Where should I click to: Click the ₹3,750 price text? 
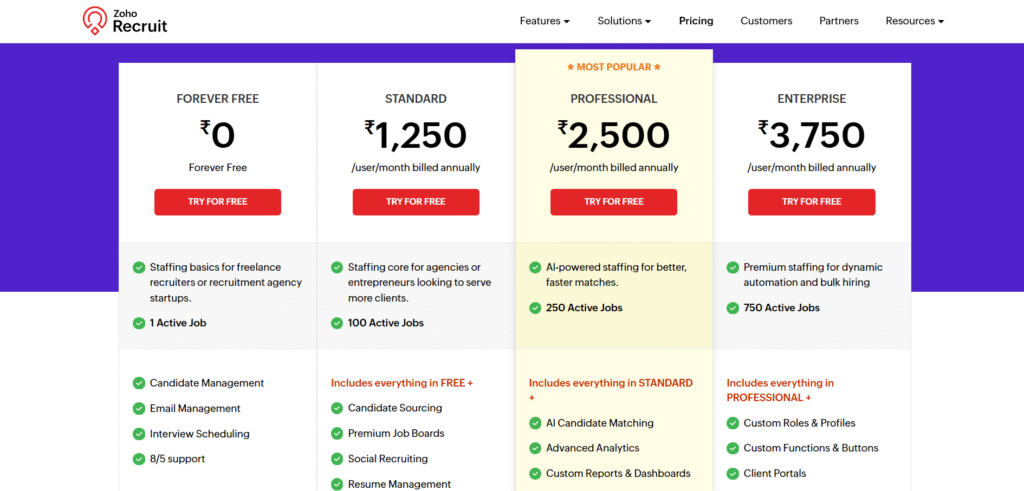tap(812, 135)
